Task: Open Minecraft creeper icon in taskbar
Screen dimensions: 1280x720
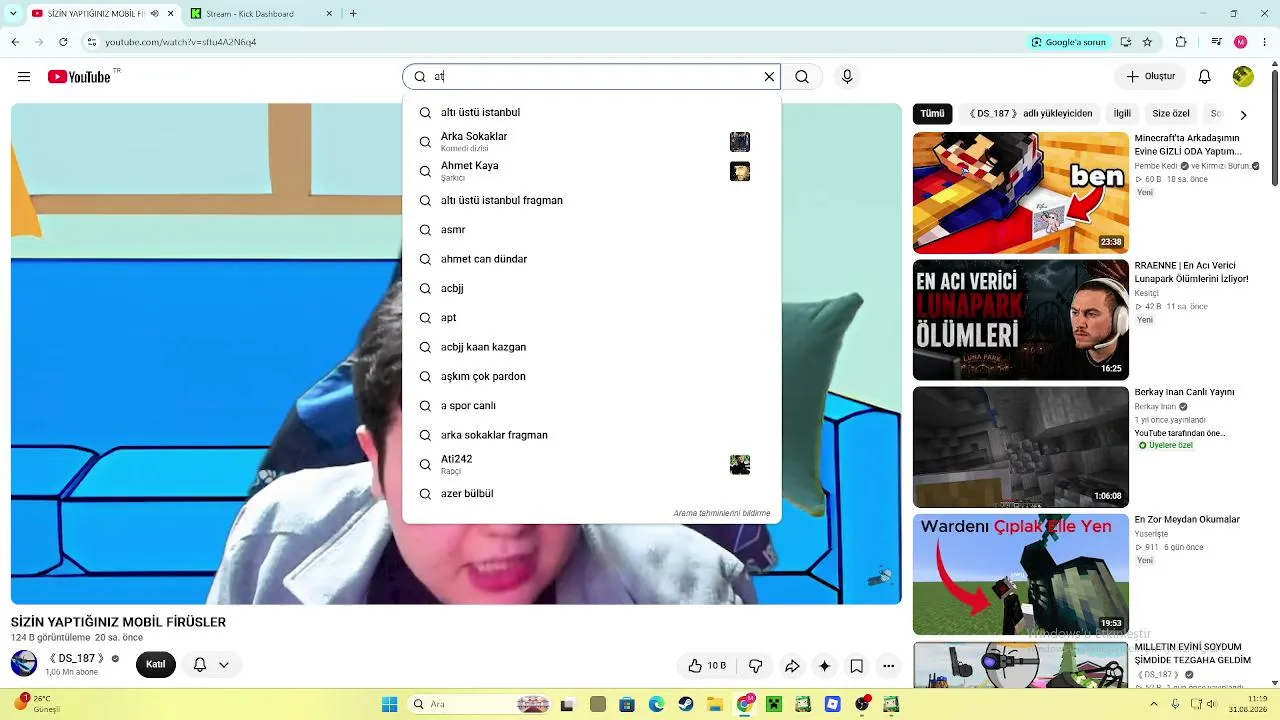Action: click(773, 704)
